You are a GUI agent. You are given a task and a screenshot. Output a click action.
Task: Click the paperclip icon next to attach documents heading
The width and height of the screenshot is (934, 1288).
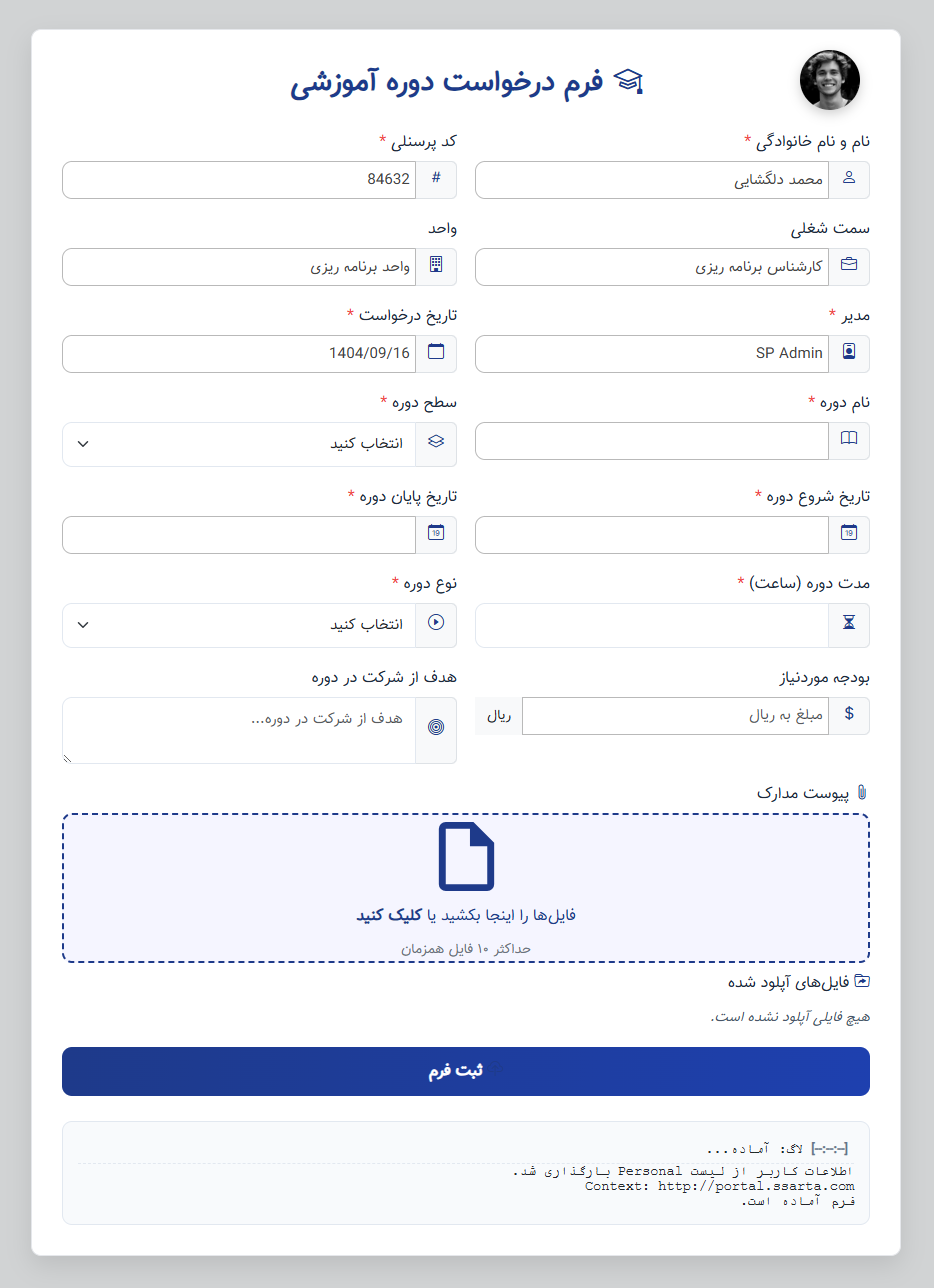[x=862, y=789]
